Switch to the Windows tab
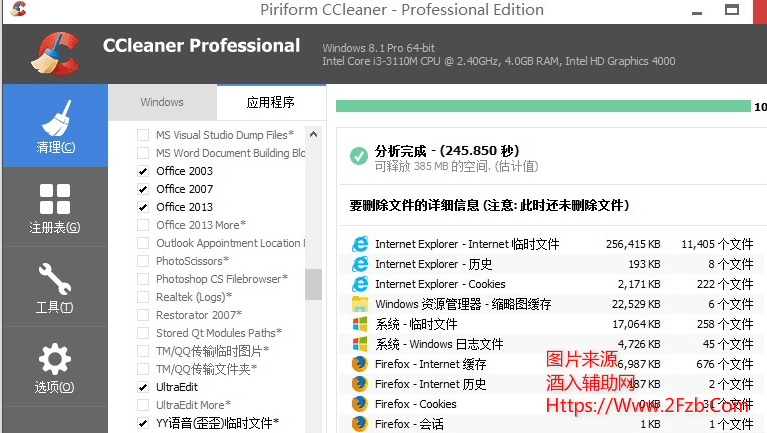This screenshot has width=767, height=433. tap(162, 102)
